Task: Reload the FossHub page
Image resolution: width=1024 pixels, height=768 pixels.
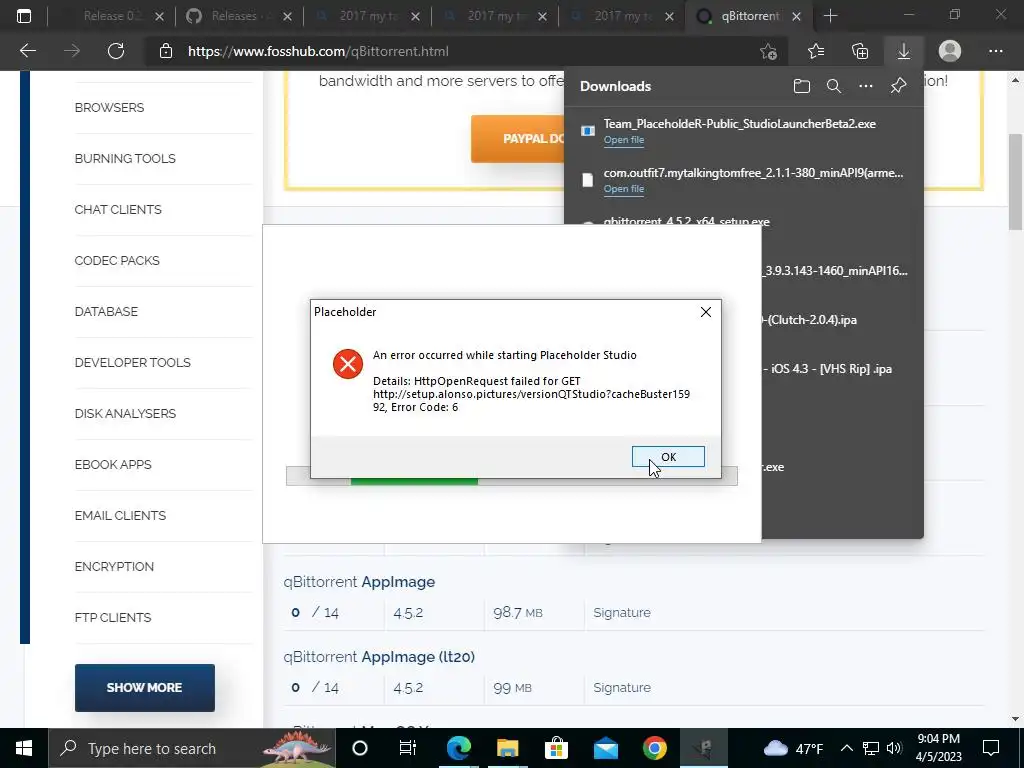Action: pyautogui.click(x=116, y=51)
